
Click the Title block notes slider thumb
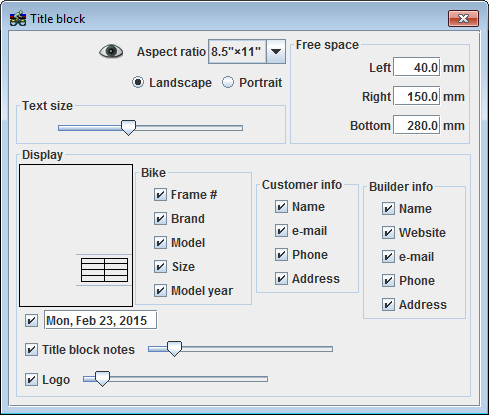[174, 349]
